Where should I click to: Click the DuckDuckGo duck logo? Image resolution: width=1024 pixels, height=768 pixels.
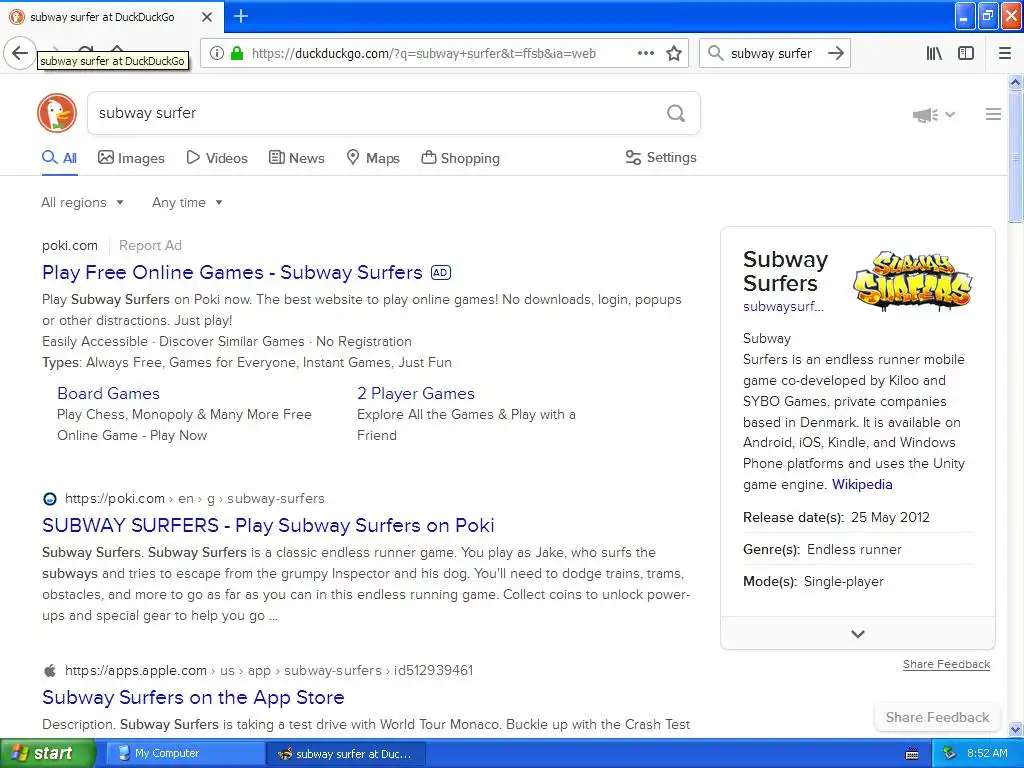tap(57, 113)
